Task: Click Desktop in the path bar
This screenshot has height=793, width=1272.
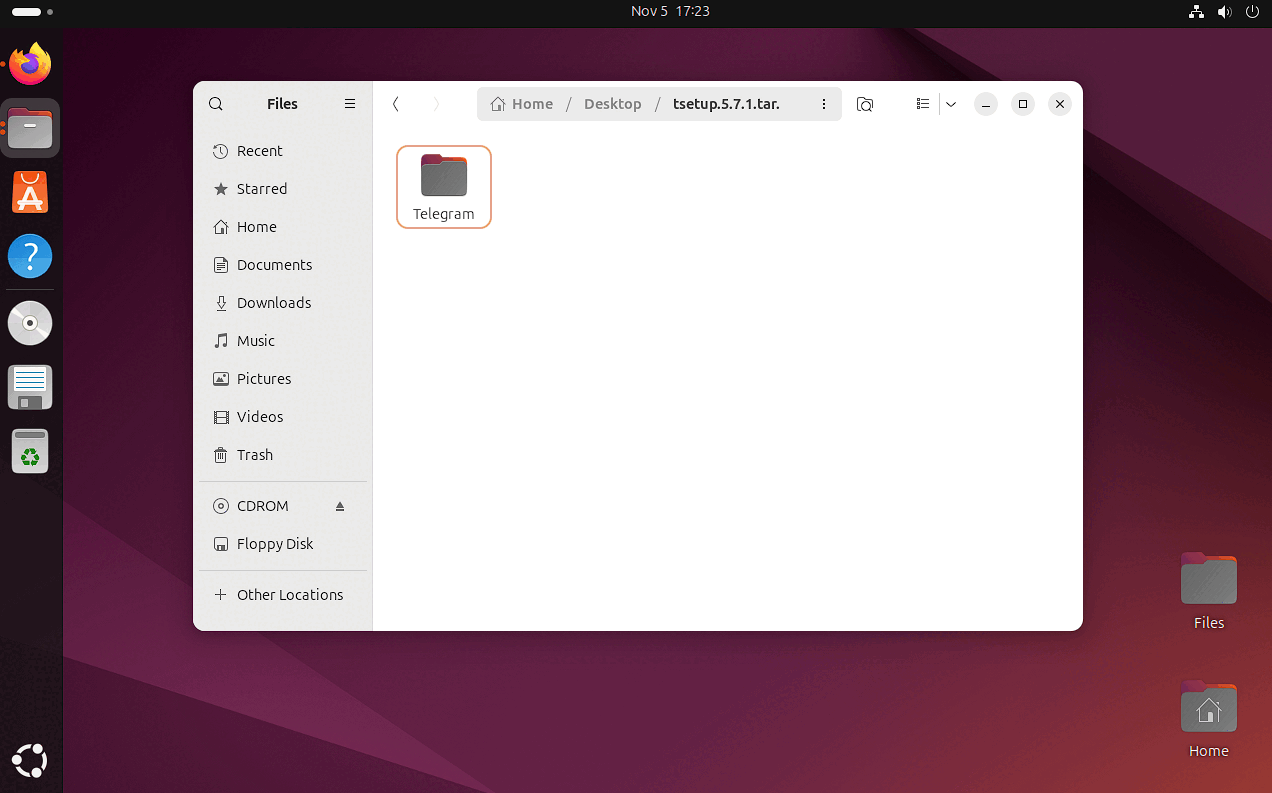Action: [x=613, y=104]
